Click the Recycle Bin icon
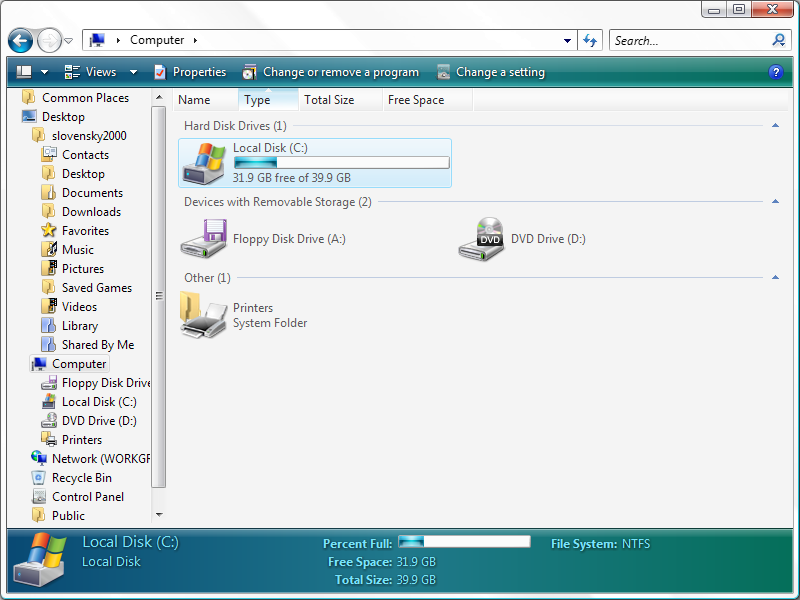The width and height of the screenshot is (800, 600). [39, 478]
